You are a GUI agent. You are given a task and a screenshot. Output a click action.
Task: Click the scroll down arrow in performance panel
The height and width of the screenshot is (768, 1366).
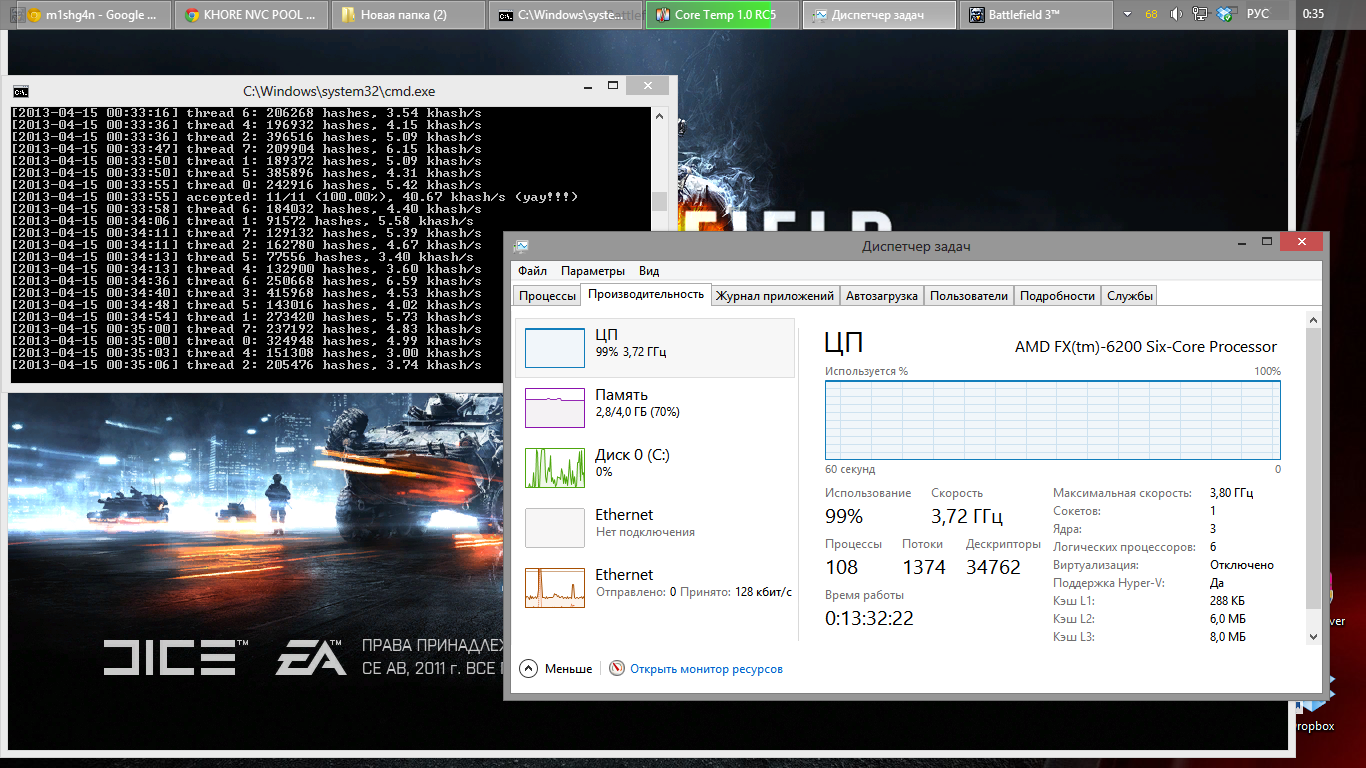(x=1313, y=636)
